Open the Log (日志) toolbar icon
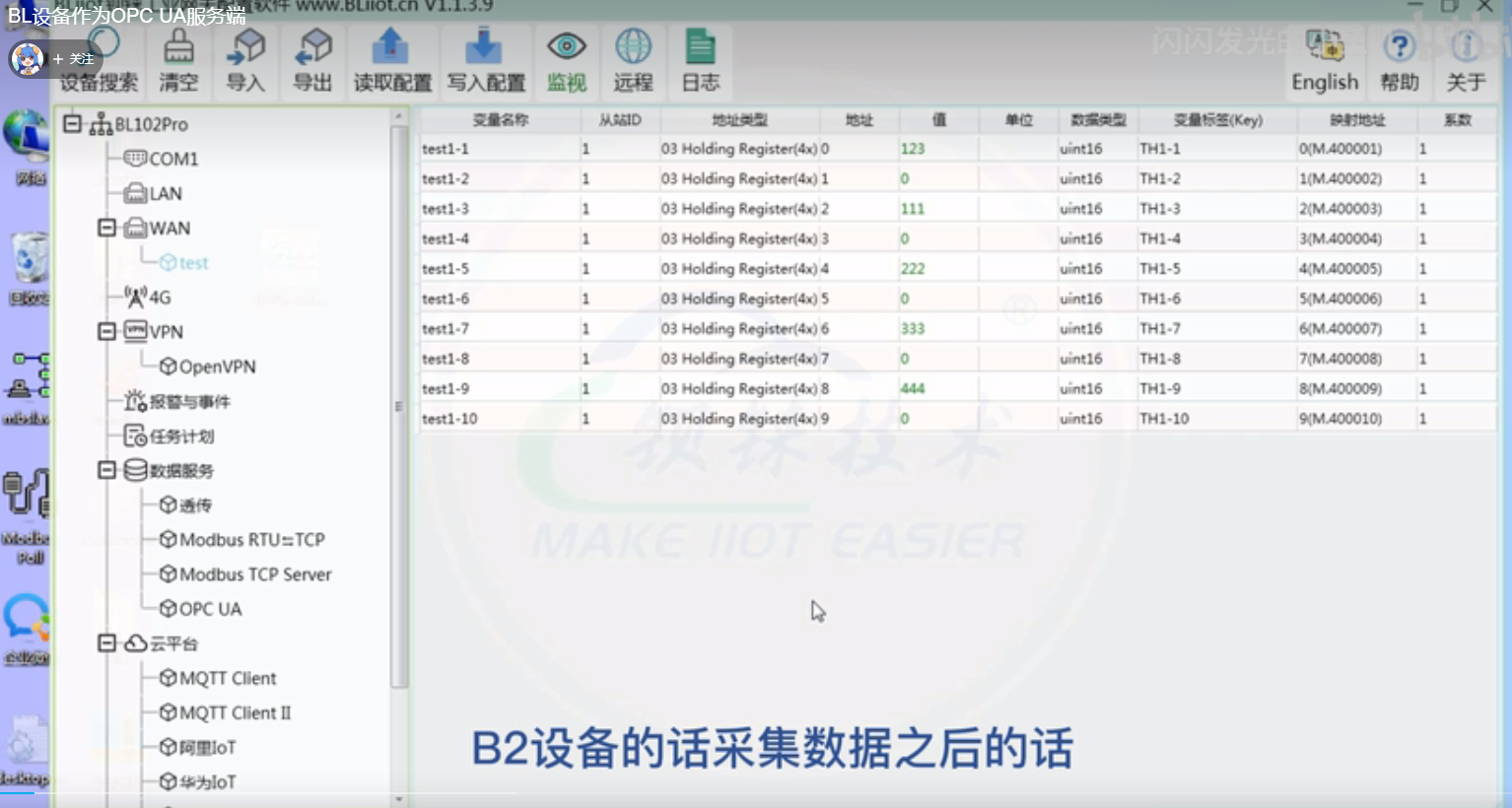Viewport: 1512px width, 808px height. click(700, 61)
